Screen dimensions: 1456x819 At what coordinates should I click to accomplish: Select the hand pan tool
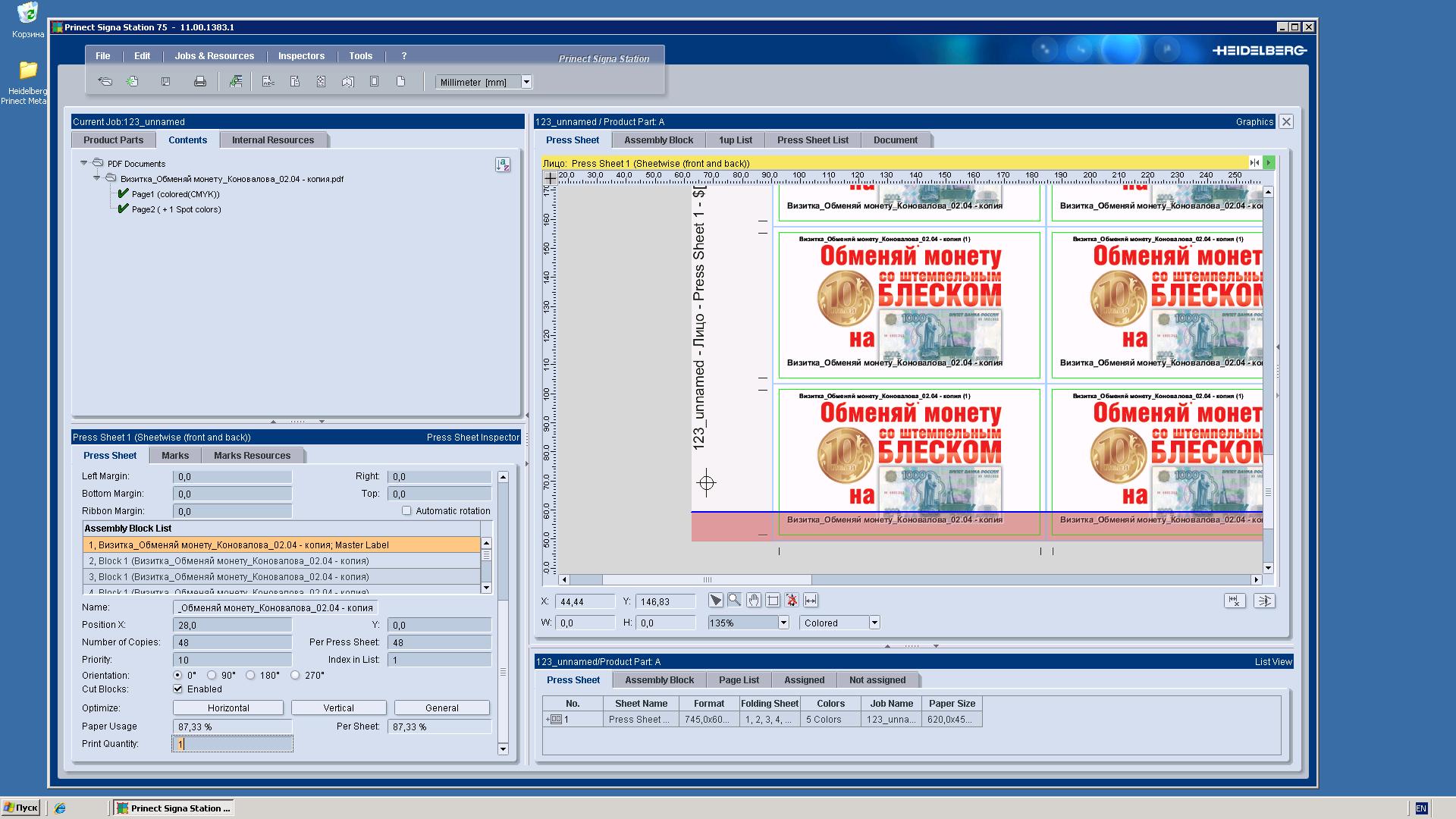(753, 601)
